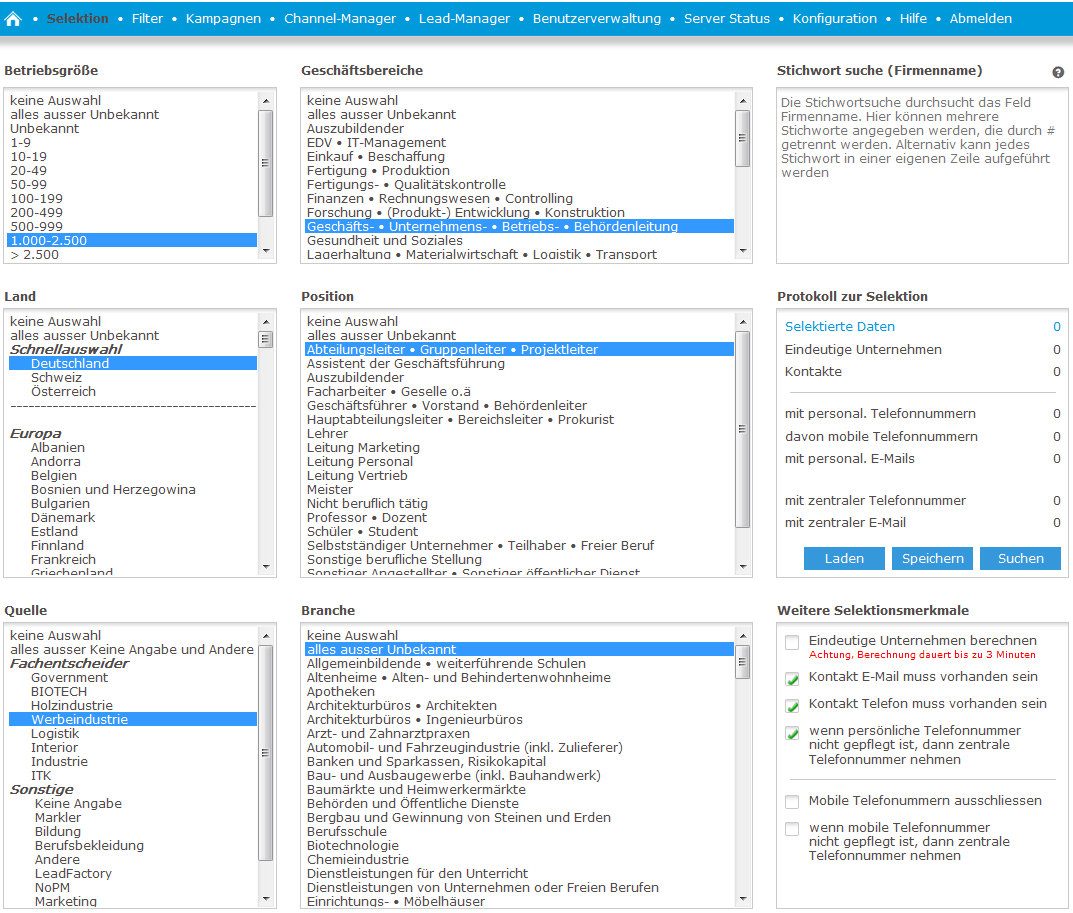This screenshot has height=913, width=1073.
Task: Select LeadFactory in Quelle list
Action: tap(132, 873)
